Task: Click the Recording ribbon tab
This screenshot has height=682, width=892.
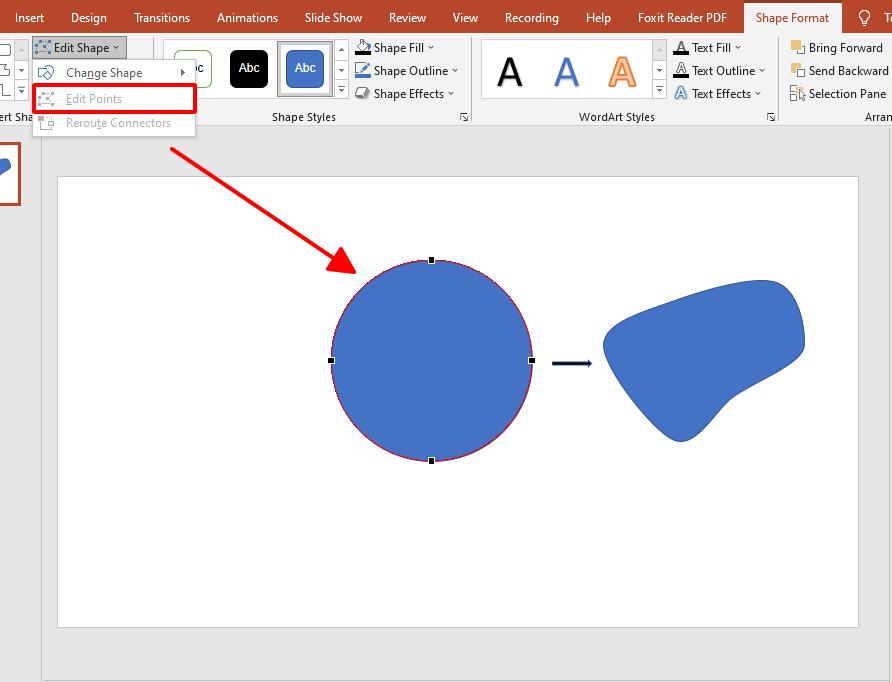Action: coord(531,17)
